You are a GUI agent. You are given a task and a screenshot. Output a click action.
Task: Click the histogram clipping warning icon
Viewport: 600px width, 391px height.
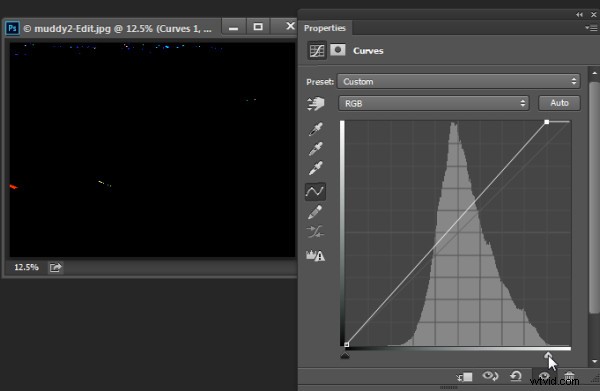pos(315,255)
